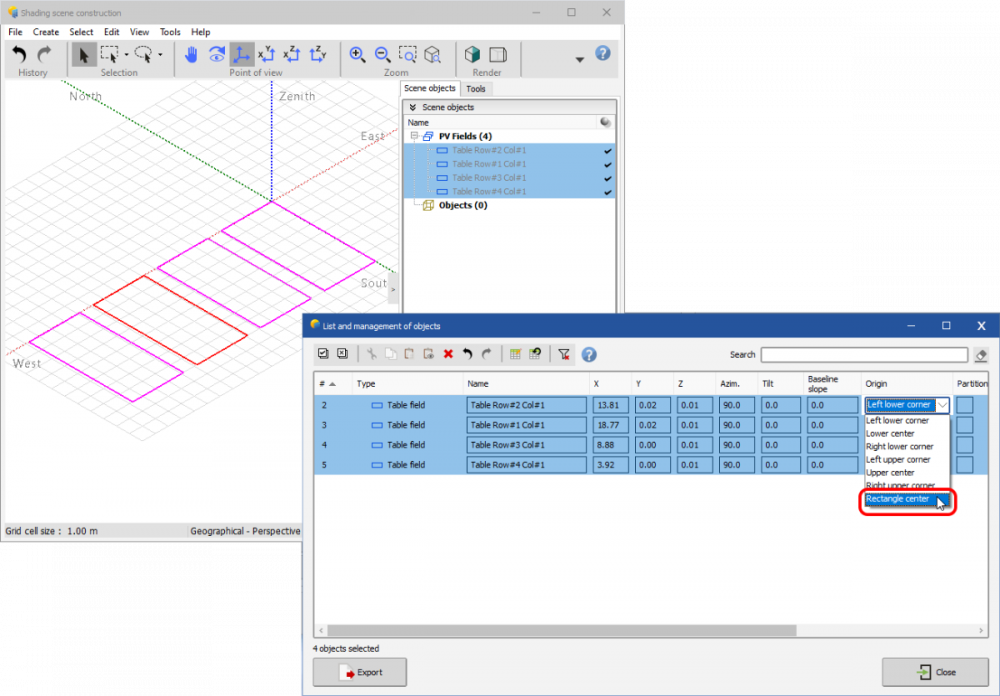The width and height of the screenshot is (1000, 696).
Task: Switch to the Tools tab
Action: [476, 89]
